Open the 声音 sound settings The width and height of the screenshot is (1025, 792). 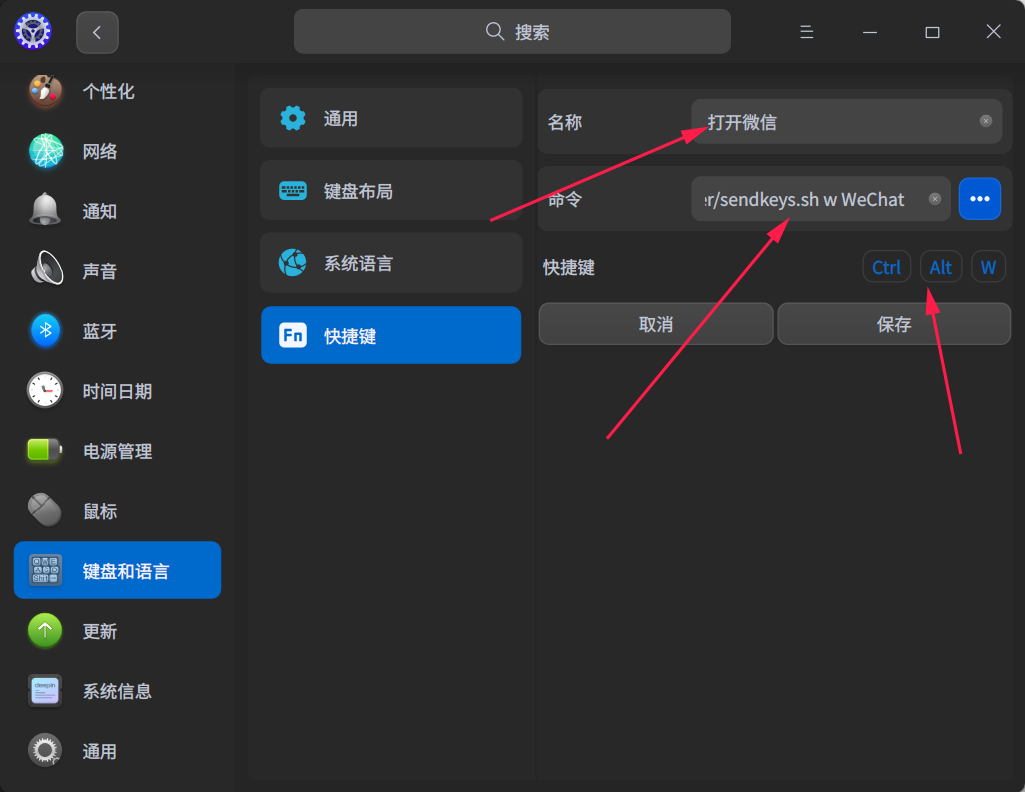click(117, 271)
